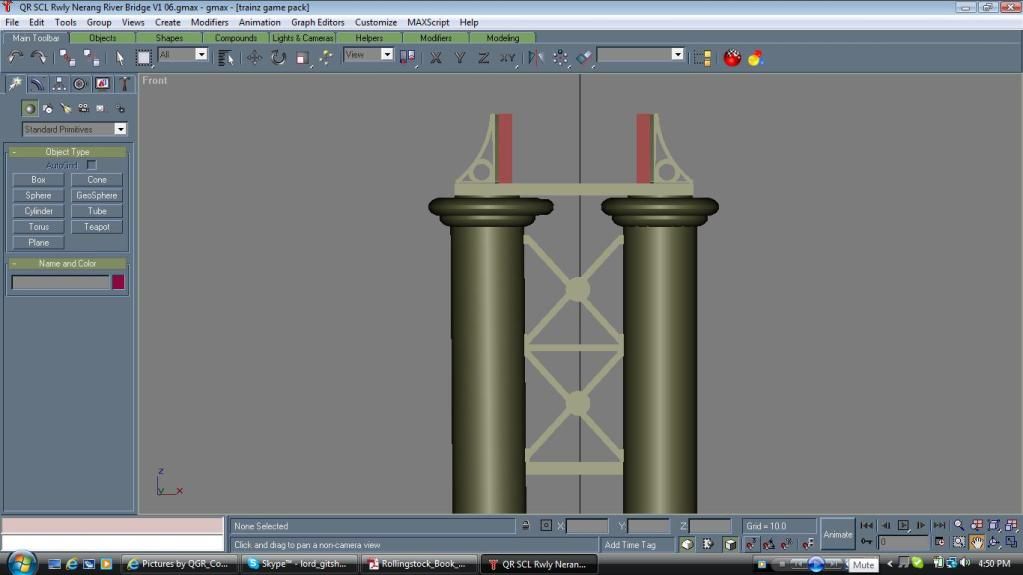This screenshot has width=1023, height=575.
Task: Open the Modifiers menu
Action: [x=209, y=22]
